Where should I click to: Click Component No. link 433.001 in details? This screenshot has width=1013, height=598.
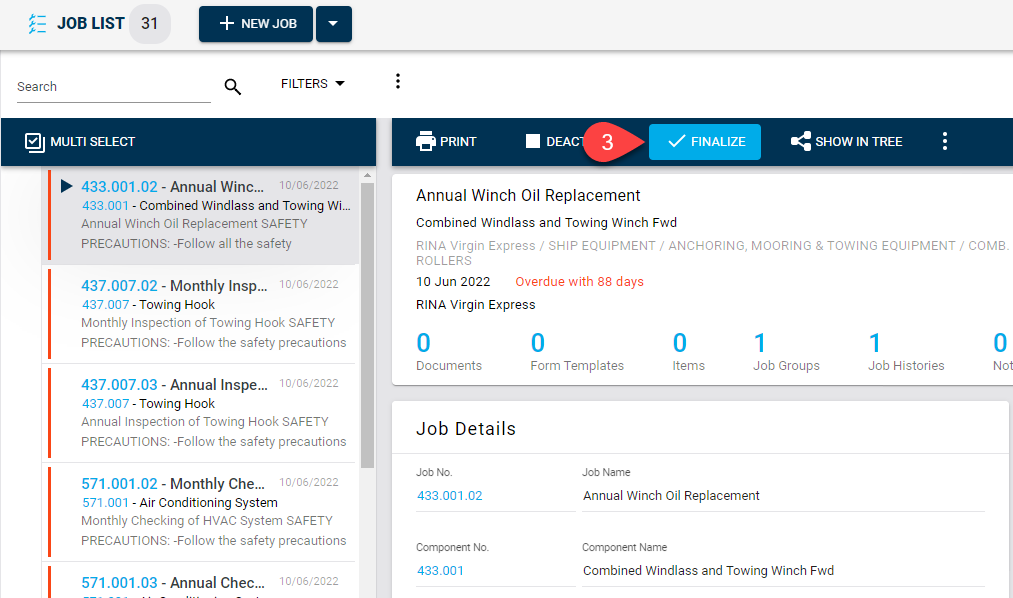pos(440,571)
